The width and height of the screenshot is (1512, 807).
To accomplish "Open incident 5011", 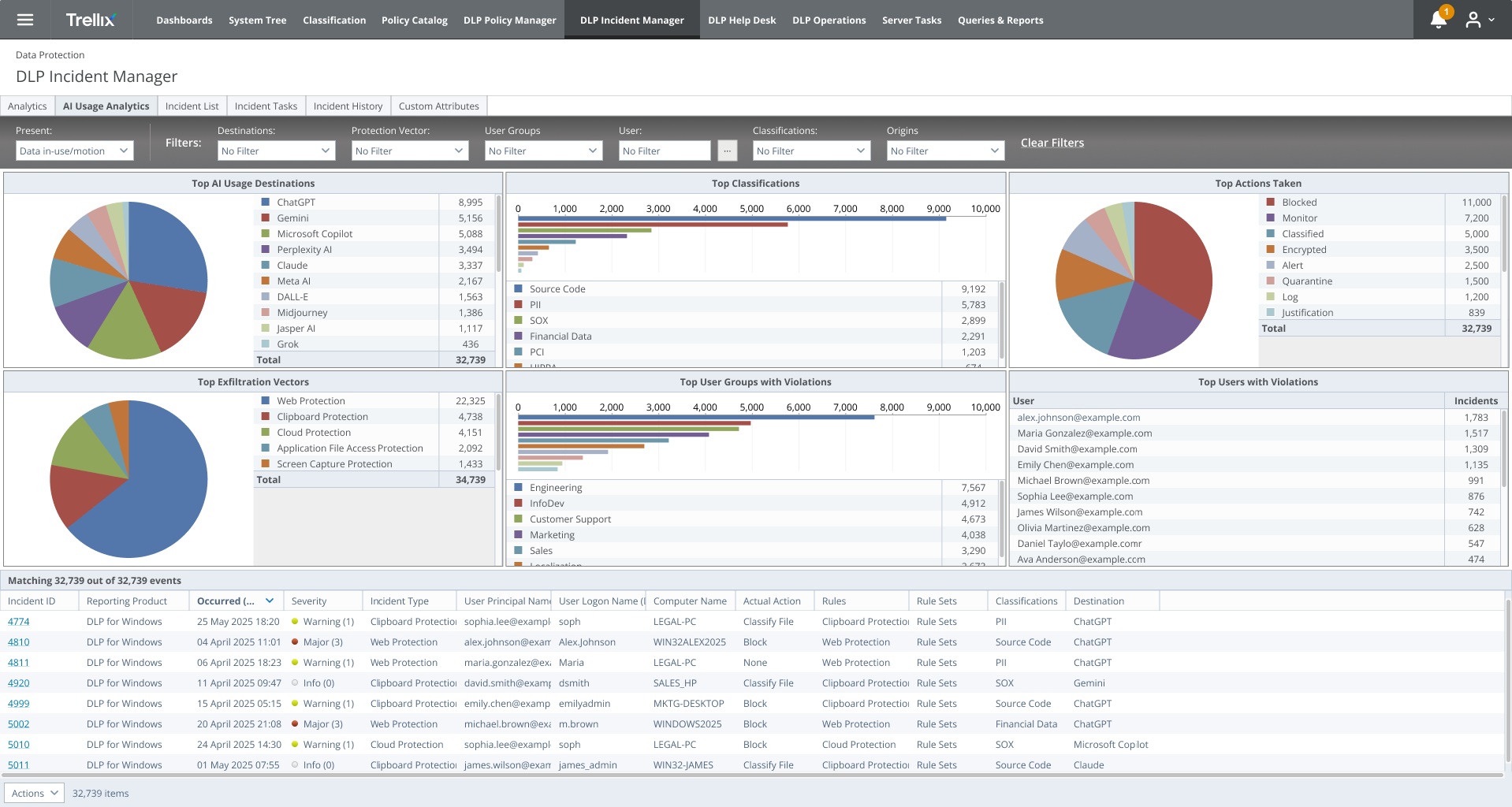I will (19, 765).
